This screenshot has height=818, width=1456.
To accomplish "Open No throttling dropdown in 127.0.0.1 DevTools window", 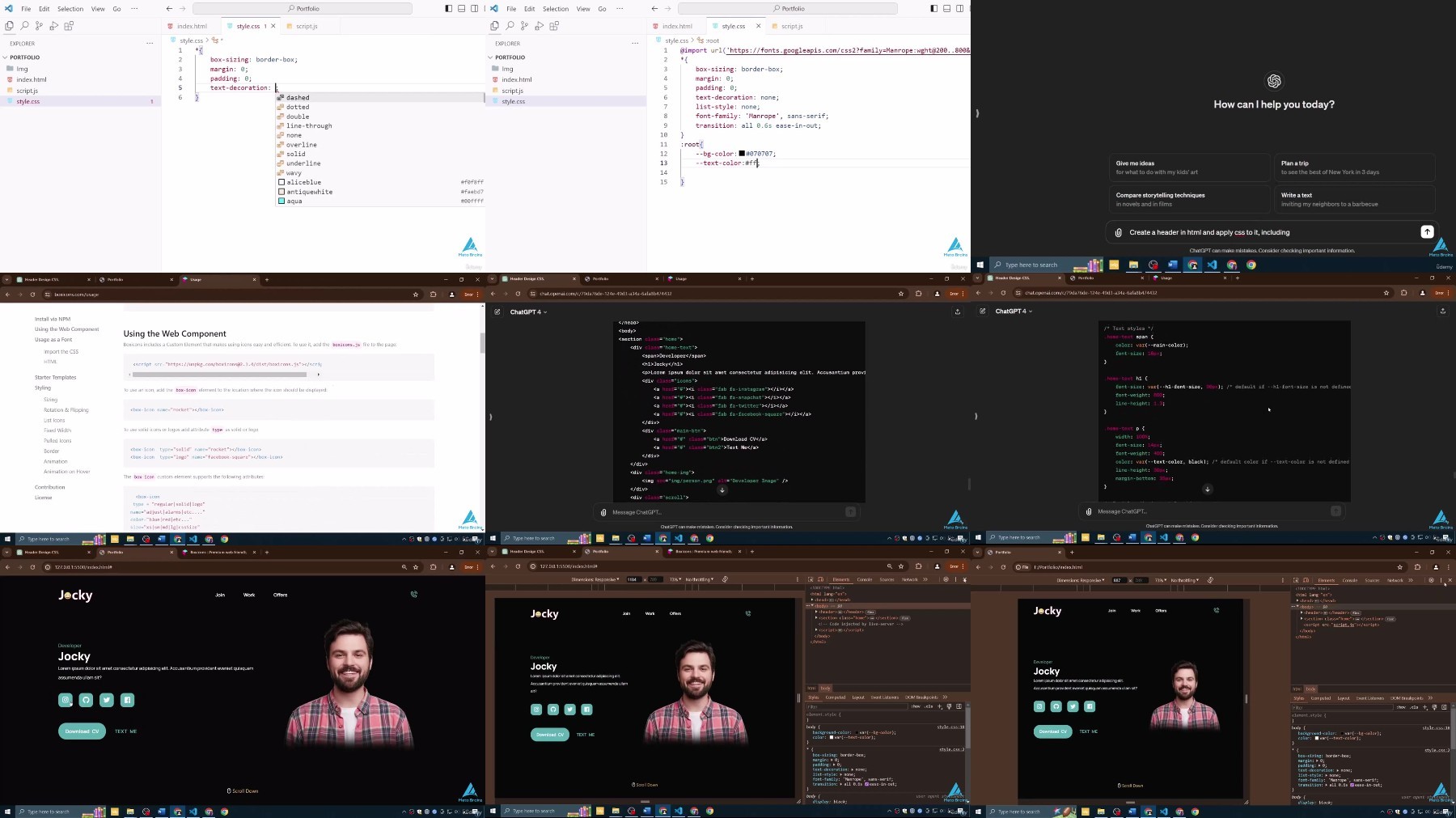I will 700,579.
